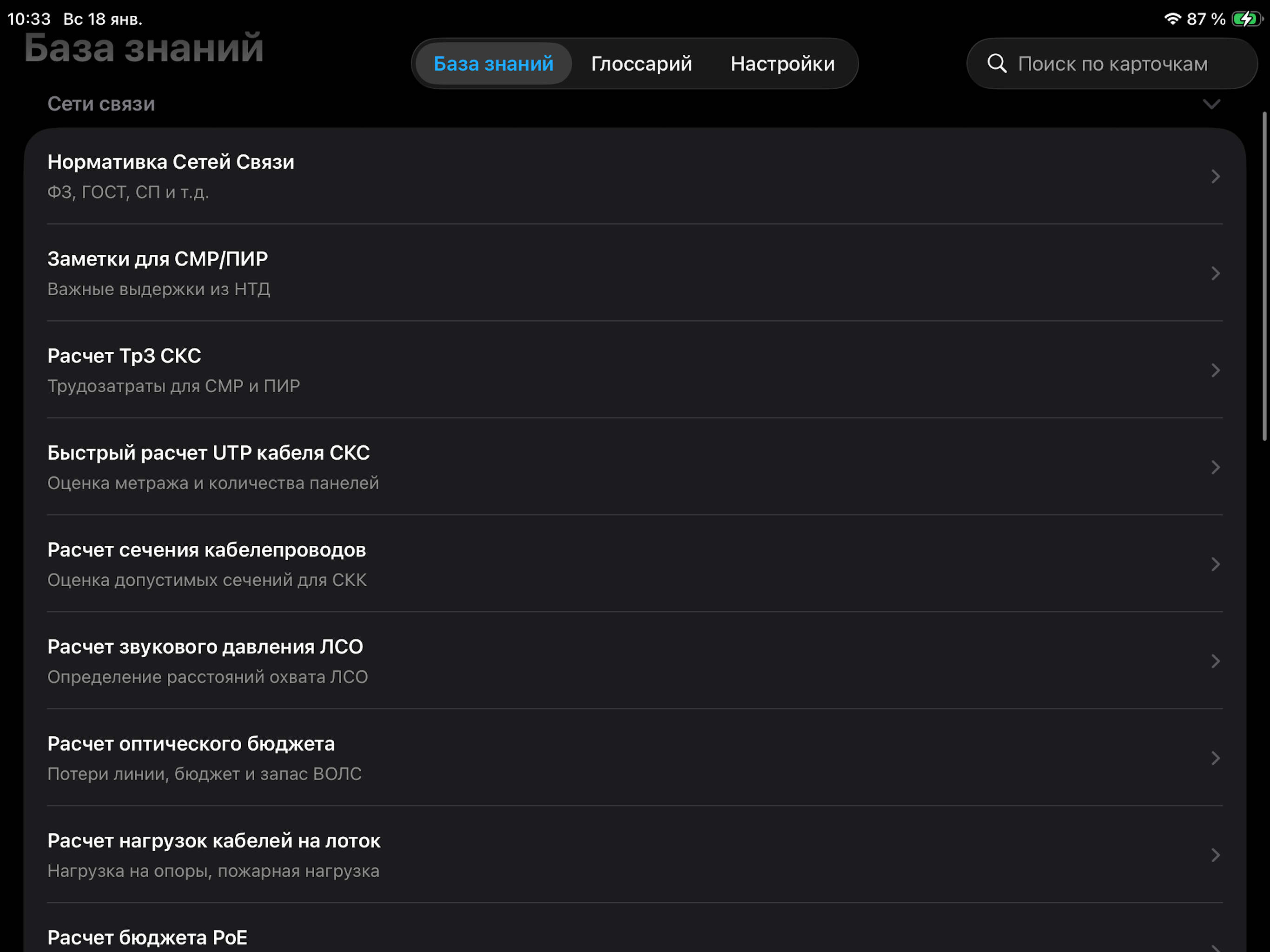The height and width of the screenshot is (952, 1270).
Task: Tap chevron on Быстрый расчет UTP row
Action: tap(1215, 467)
